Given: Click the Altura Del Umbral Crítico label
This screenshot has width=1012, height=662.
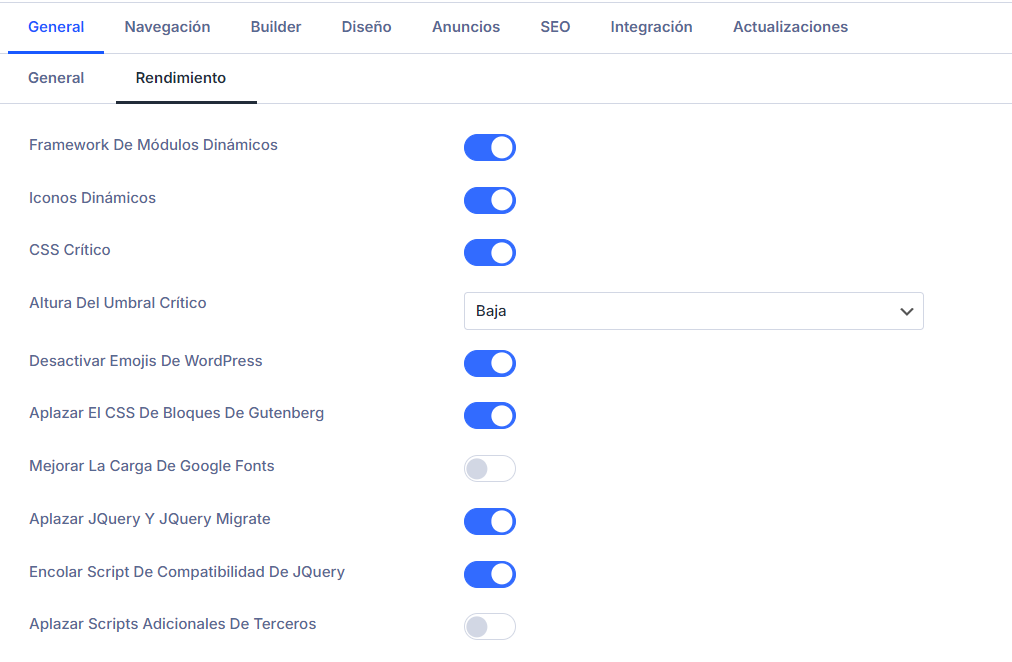Looking at the screenshot, I should coord(117,303).
